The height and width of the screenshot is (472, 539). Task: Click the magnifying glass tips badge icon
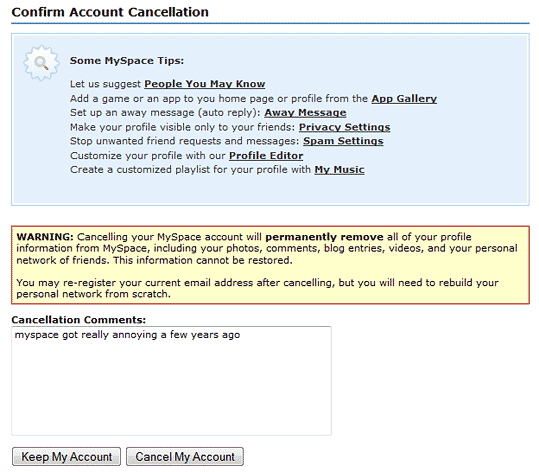tap(41, 63)
